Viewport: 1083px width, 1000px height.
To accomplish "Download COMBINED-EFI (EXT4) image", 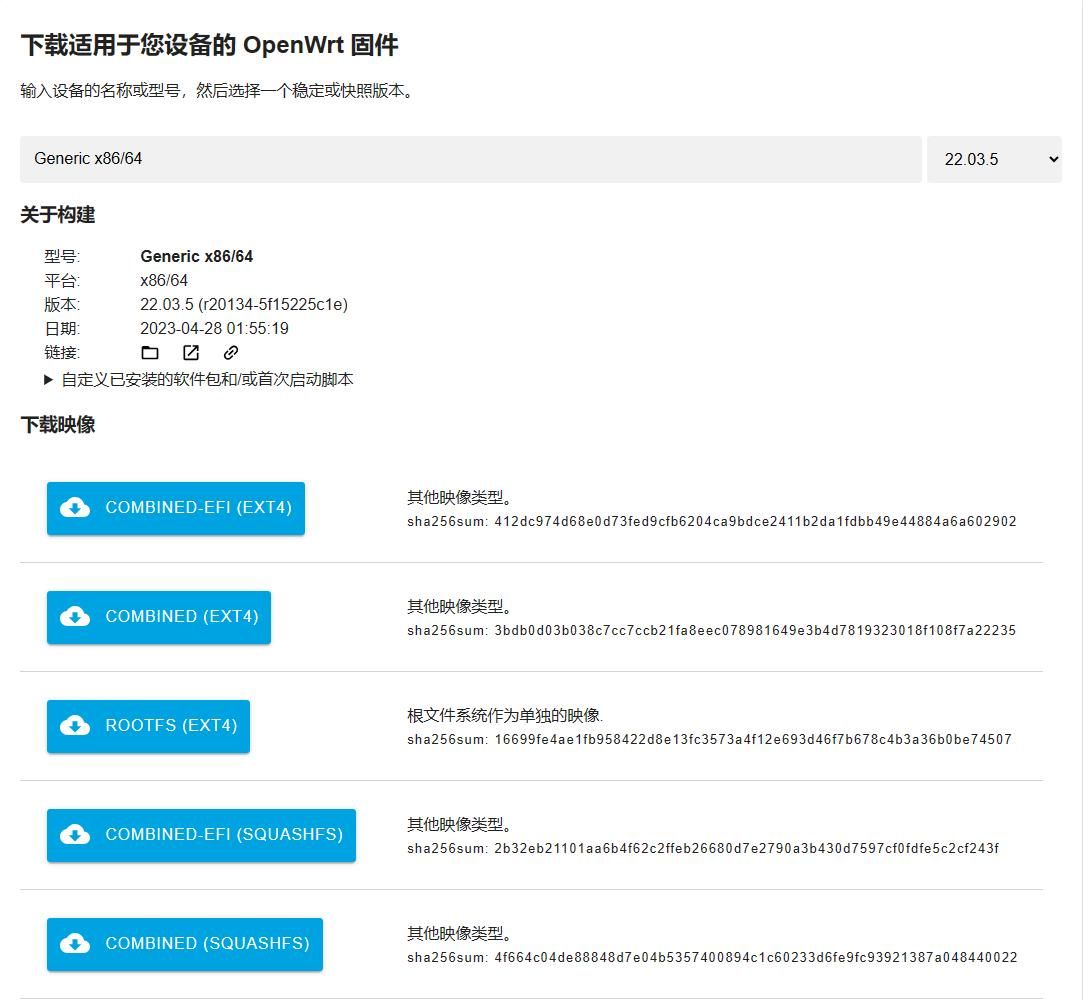I will 175,508.
